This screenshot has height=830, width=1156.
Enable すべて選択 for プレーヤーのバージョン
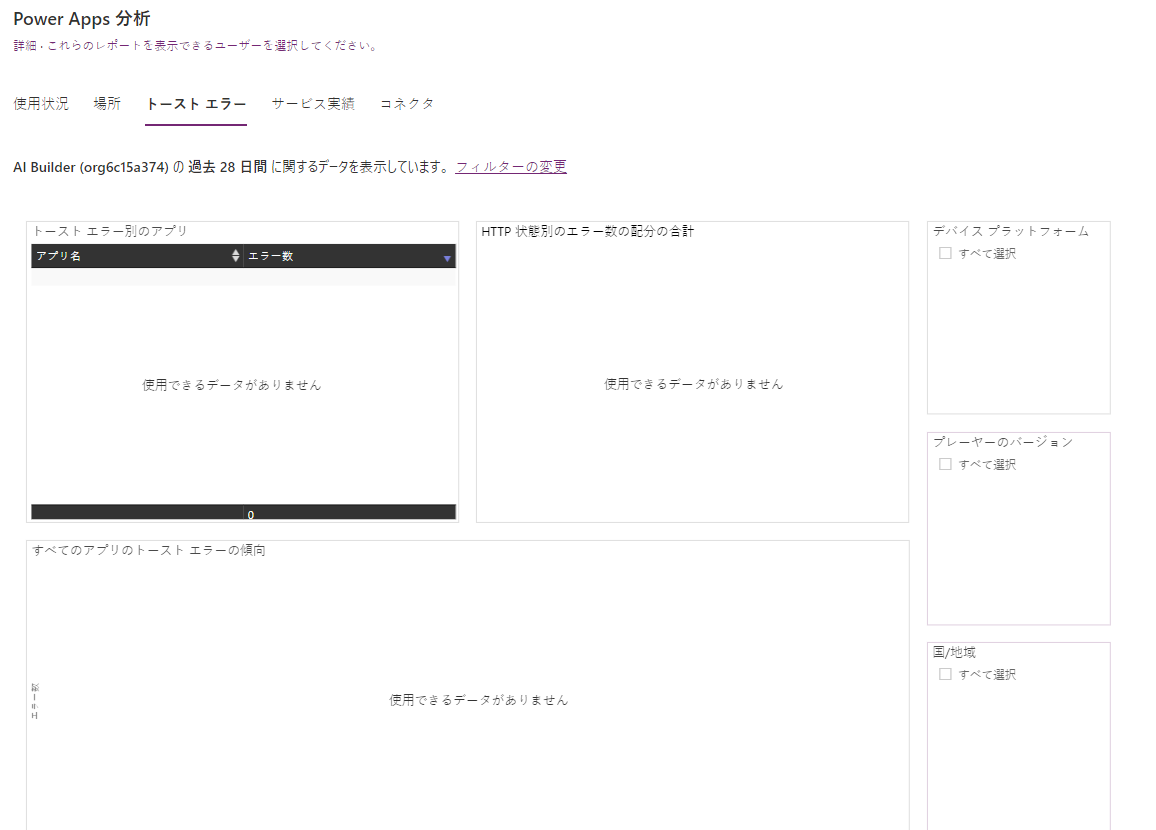(x=945, y=464)
